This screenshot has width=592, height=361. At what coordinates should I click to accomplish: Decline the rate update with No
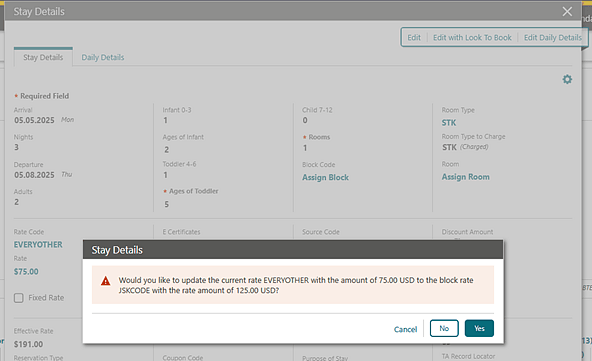pyautogui.click(x=444, y=329)
